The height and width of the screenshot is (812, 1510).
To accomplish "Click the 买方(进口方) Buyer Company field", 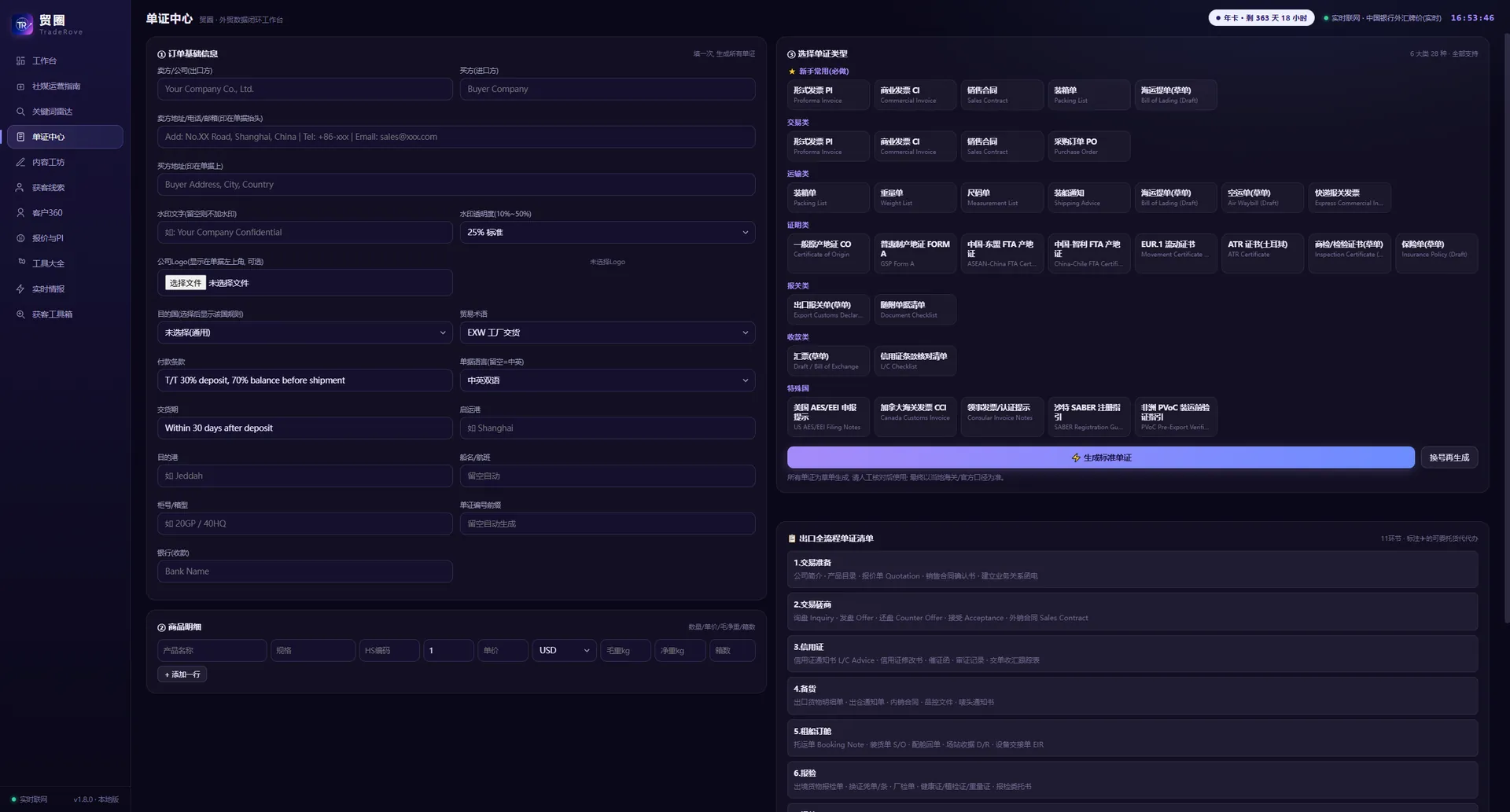I will (607, 89).
